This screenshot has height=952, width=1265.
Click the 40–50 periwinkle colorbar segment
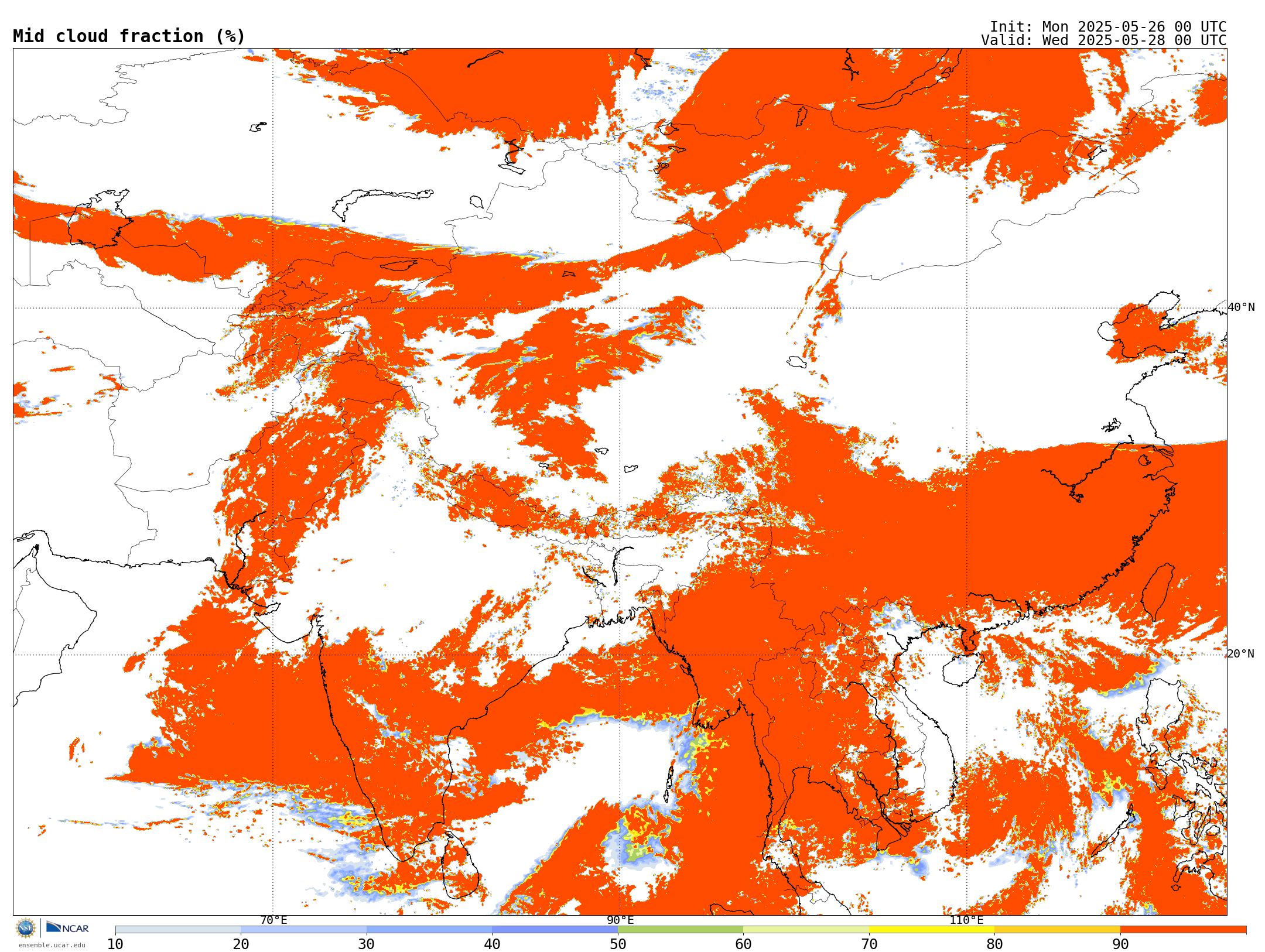point(555,930)
